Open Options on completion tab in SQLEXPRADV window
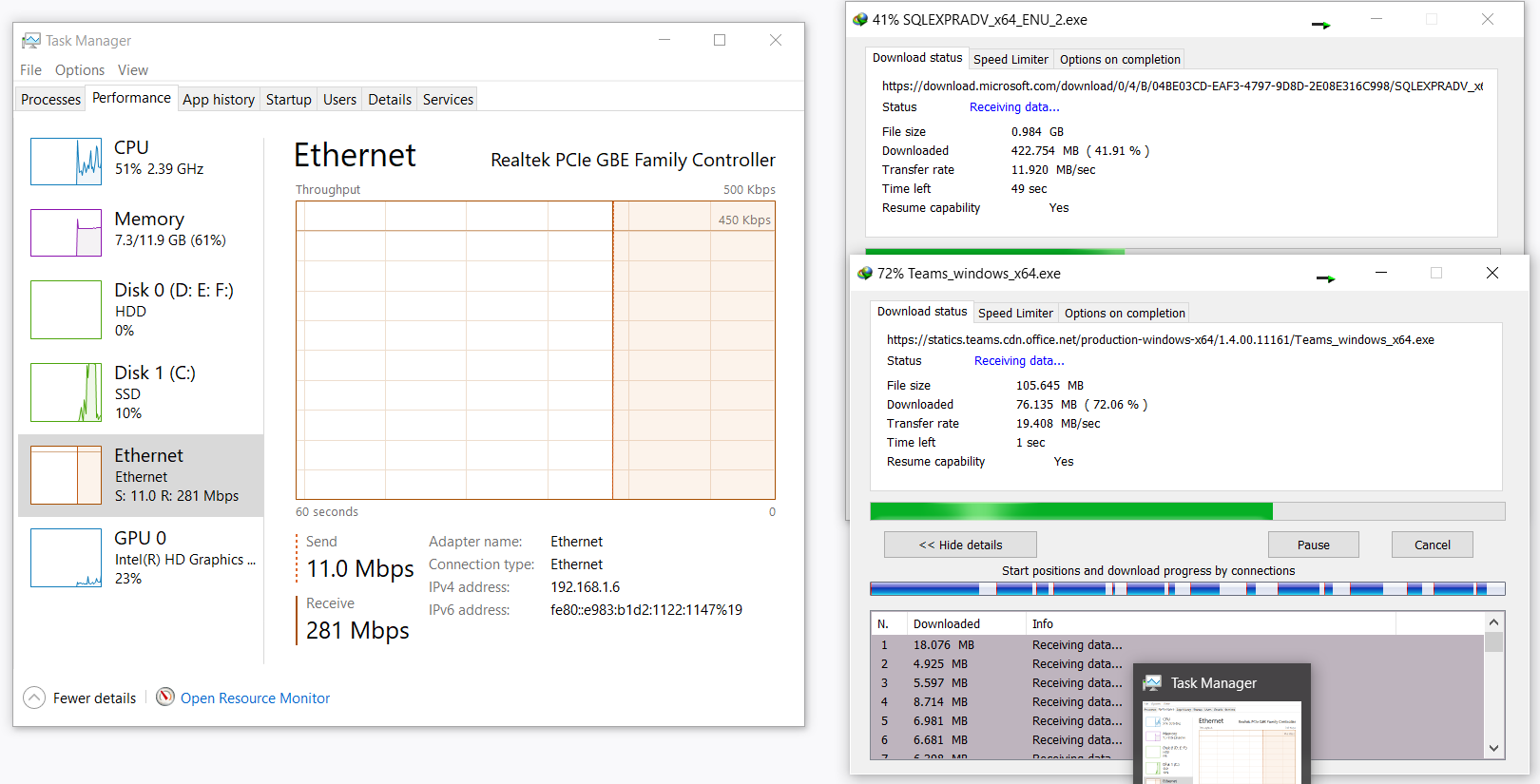Viewport: 1540px width, 784px height. [1120, 59]
